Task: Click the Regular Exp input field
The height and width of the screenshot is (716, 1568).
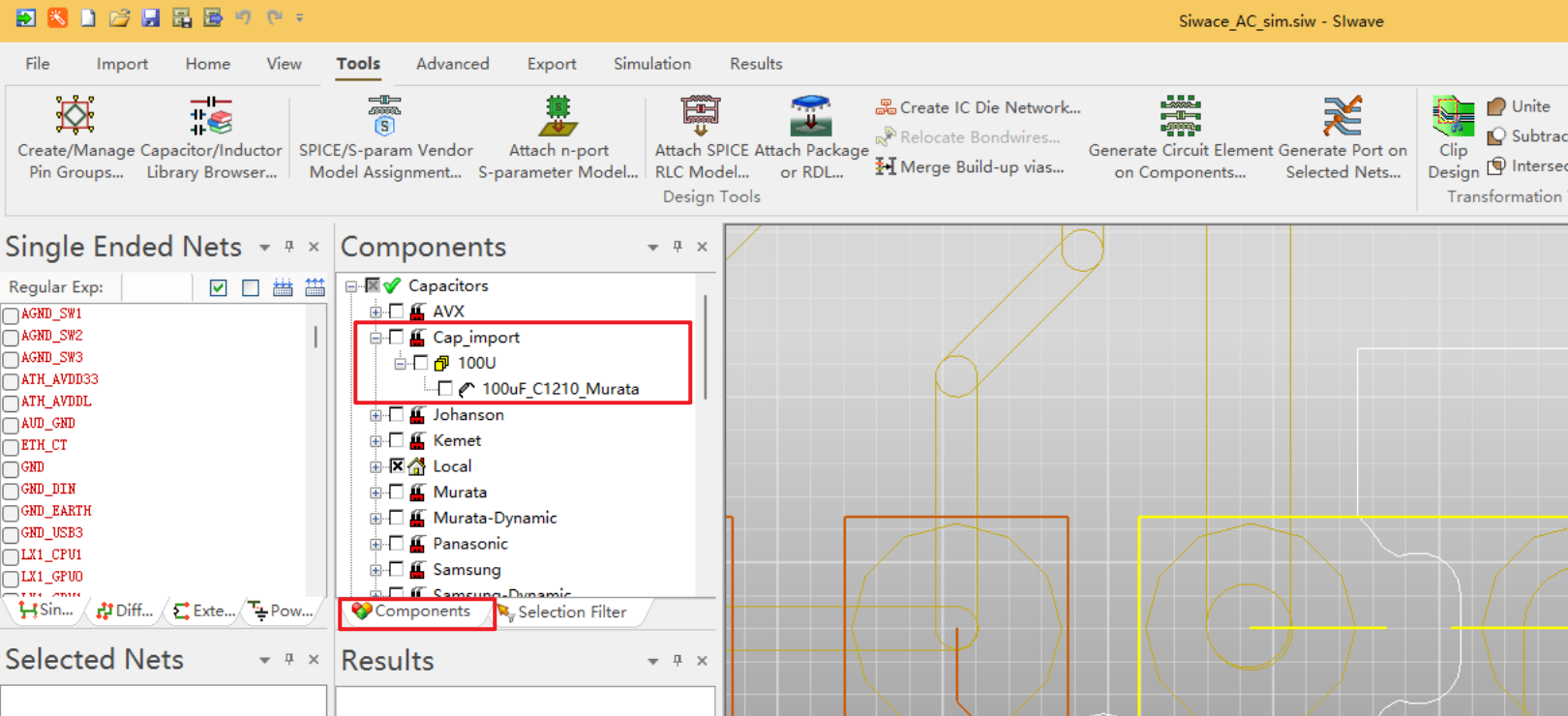Action: click(157, 287)
